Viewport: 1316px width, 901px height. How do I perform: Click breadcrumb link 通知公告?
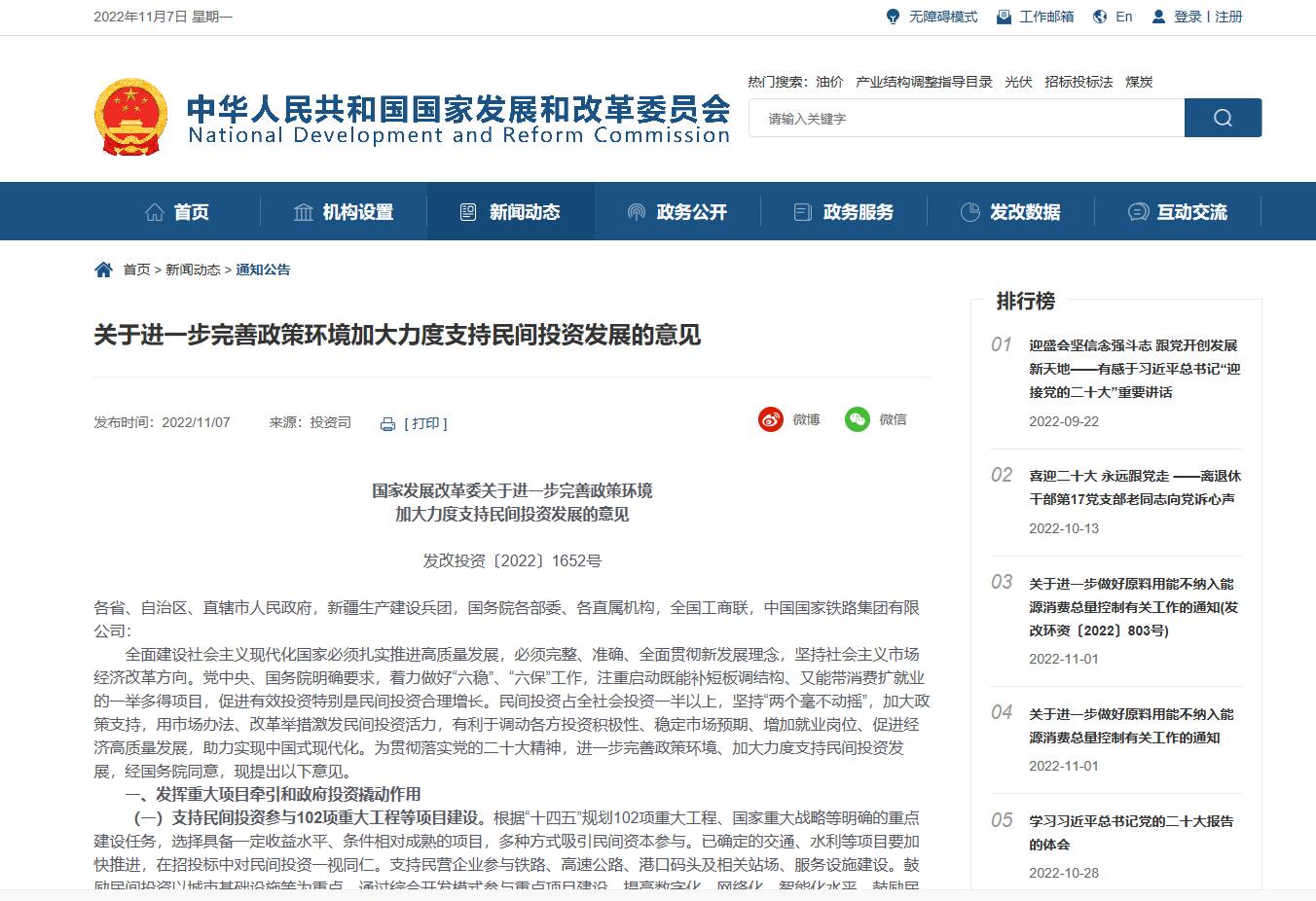point(263,270)
